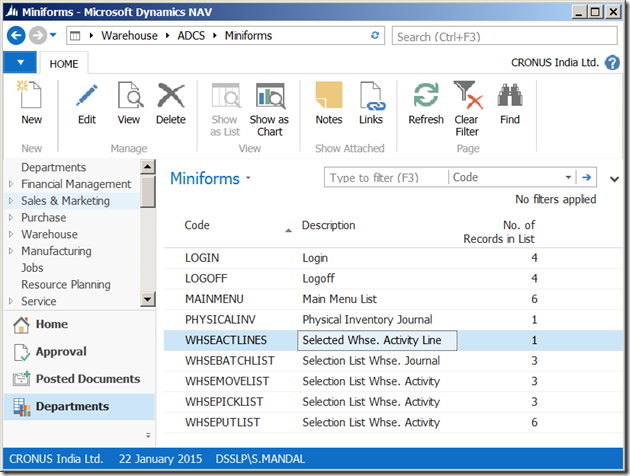Select the PHYSICALINV row
Viewport: 630px width, 476px height.
(393, 319)
